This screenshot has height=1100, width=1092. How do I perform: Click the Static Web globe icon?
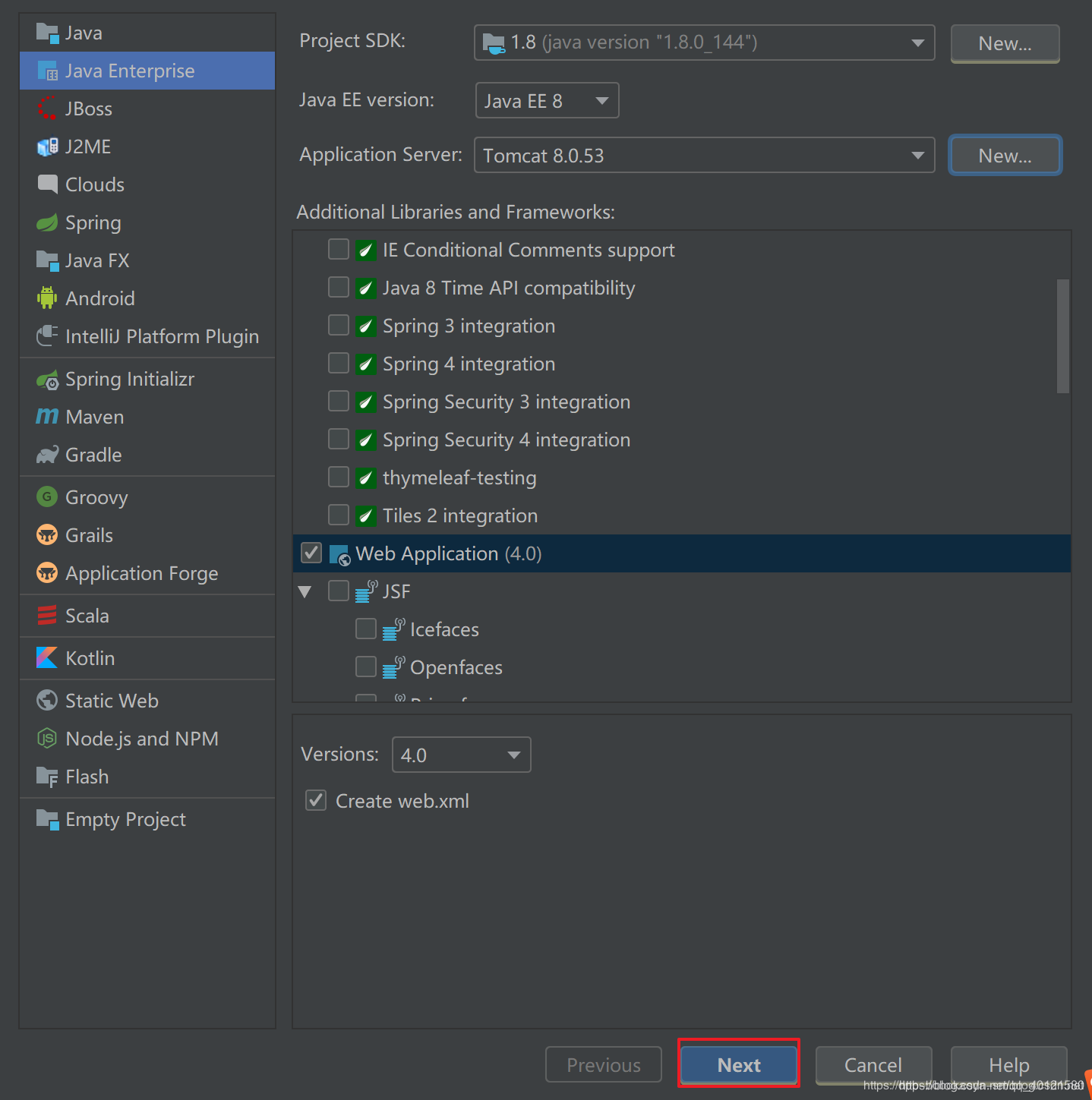pyautogui.click(x=47, y=701)
